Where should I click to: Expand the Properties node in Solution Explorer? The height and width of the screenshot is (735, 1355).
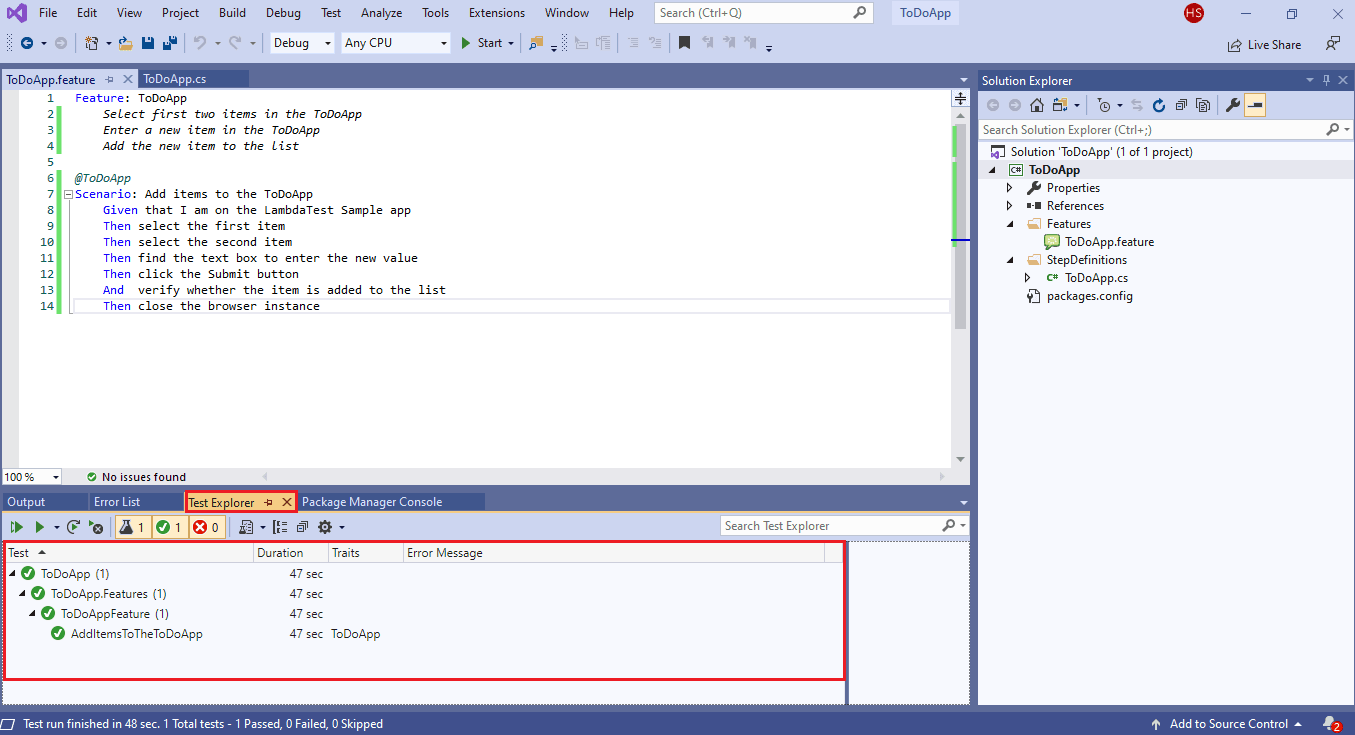click(x=1009, y=188)
